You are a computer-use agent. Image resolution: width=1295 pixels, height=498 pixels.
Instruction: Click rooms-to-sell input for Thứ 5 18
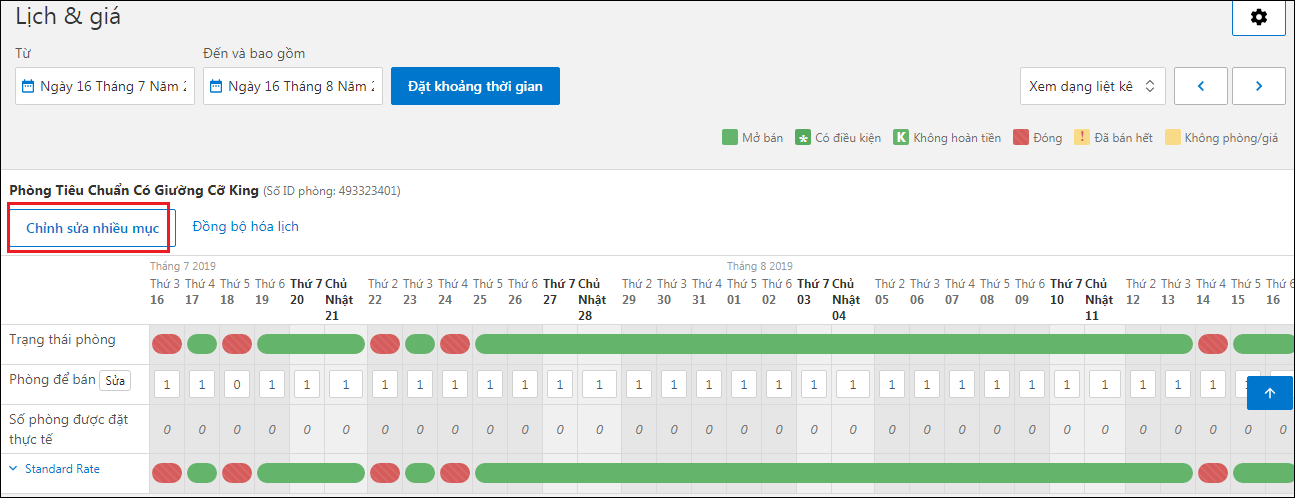point(237,384)
